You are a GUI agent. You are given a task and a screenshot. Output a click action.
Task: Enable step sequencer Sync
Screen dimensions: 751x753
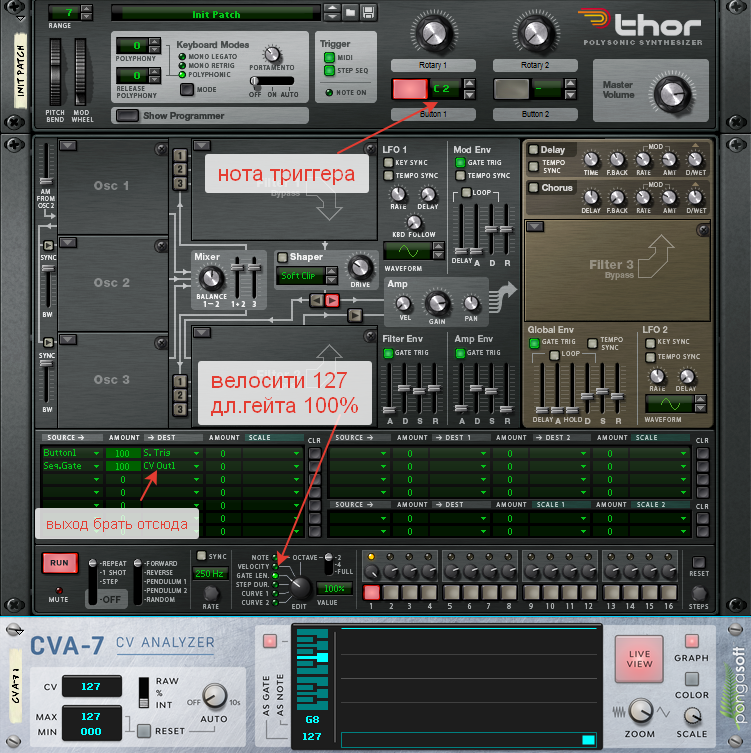pos(201,556)
